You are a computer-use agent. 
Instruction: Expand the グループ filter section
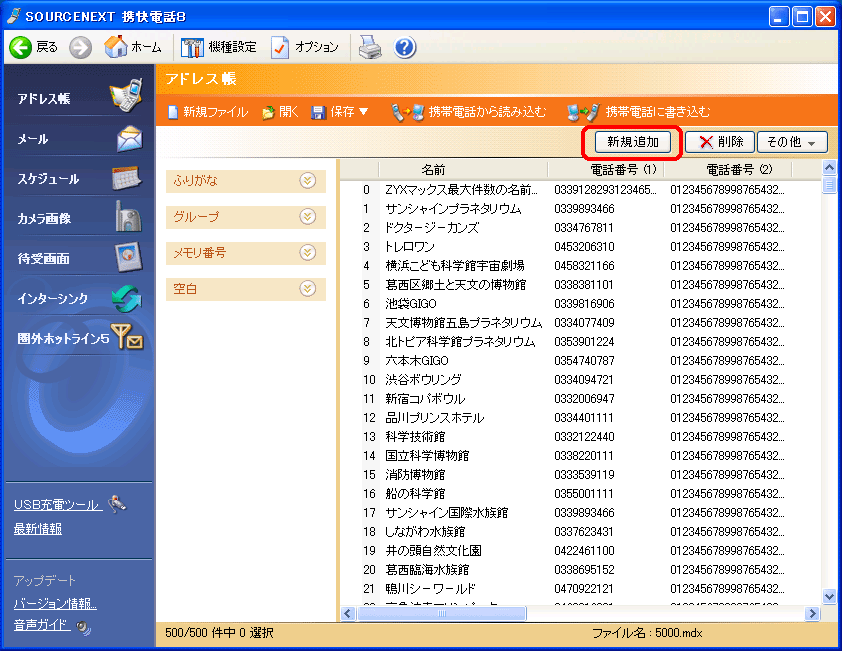click(x=308, y=216)
